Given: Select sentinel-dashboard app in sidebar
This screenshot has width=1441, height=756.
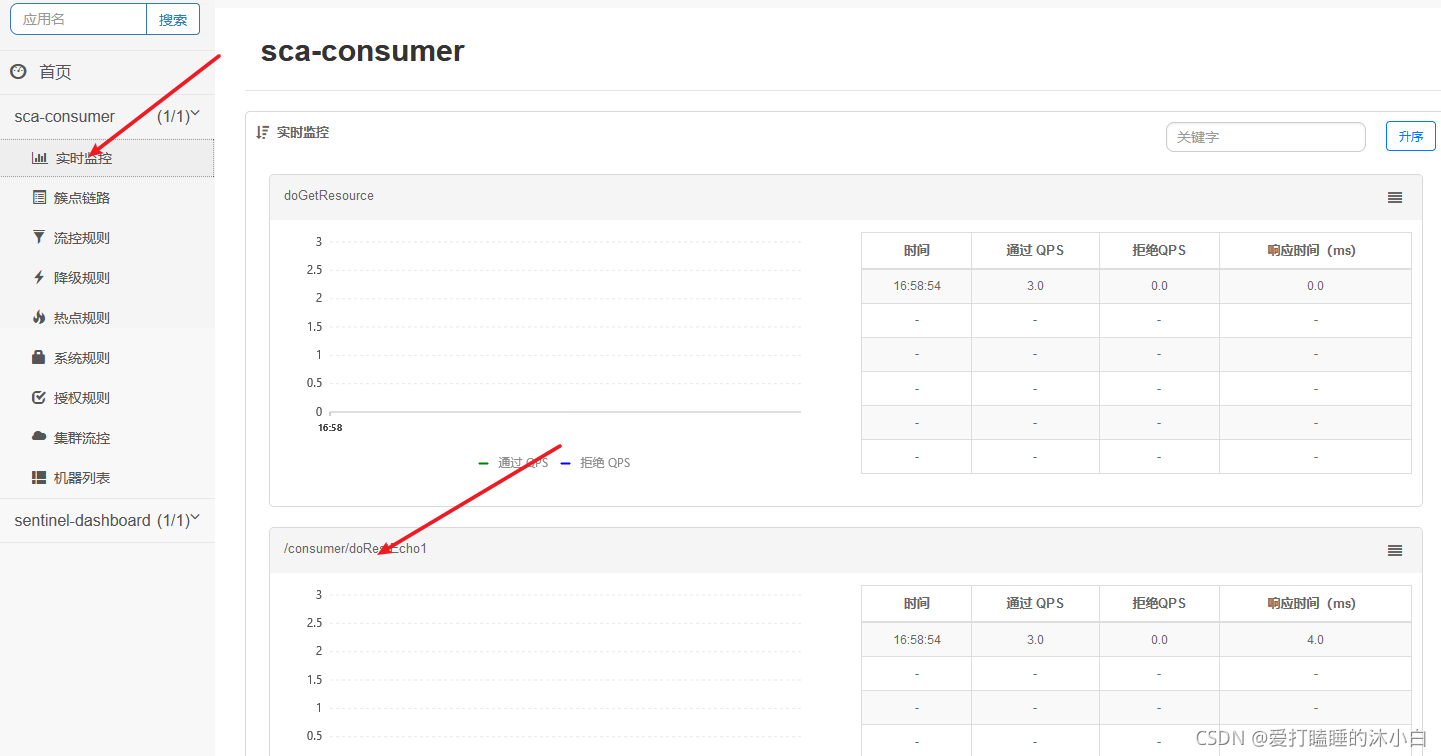Looking at the screenshot, I should coord(82,520).
